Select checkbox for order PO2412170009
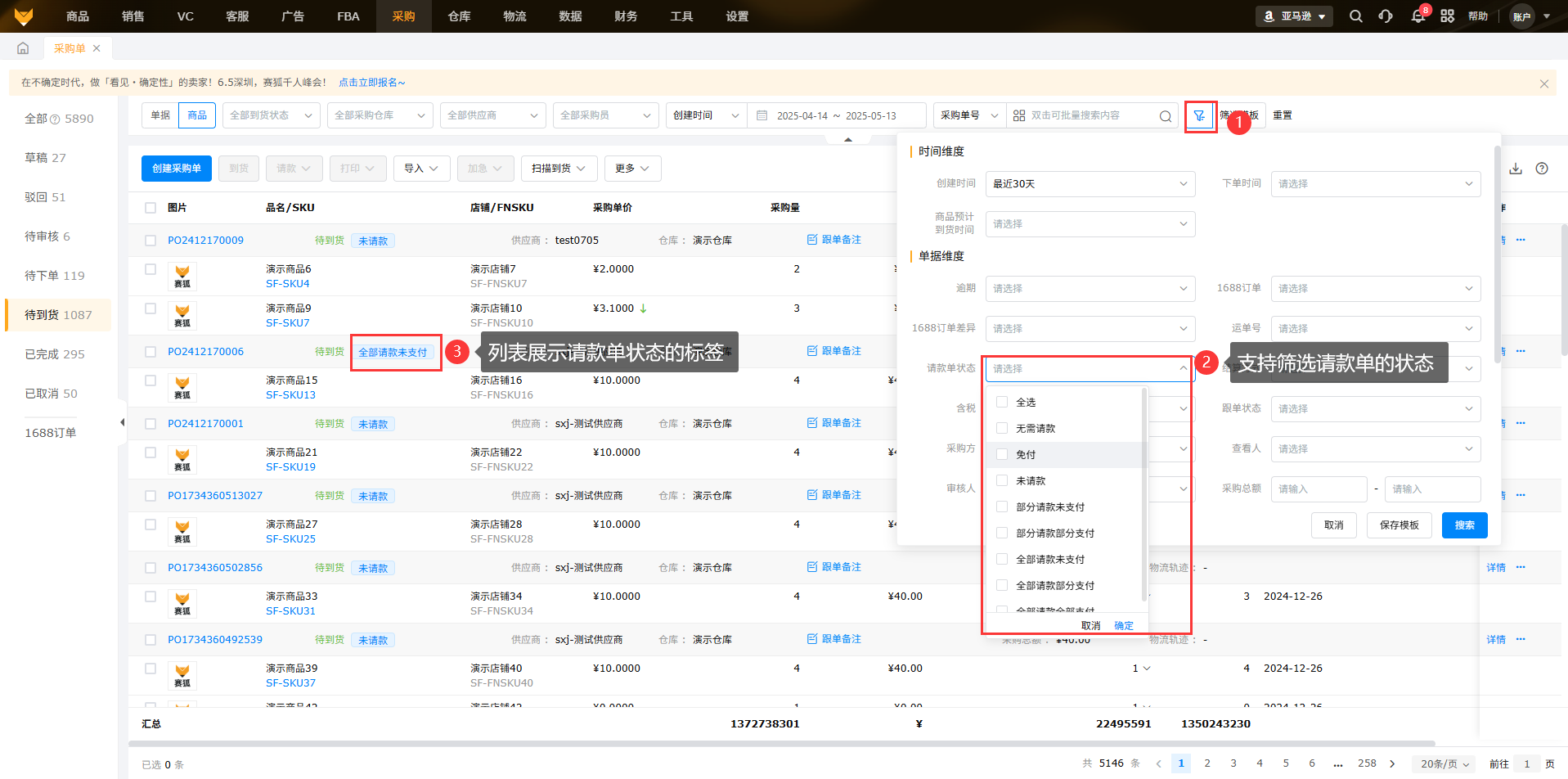 tap(151, 241)
